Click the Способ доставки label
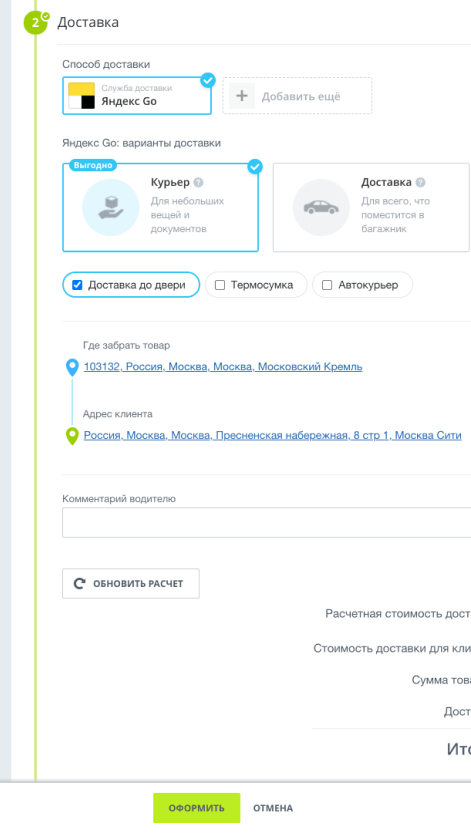Image resolution: width=471 pixels, height=833 pixels. click(106, 64)
